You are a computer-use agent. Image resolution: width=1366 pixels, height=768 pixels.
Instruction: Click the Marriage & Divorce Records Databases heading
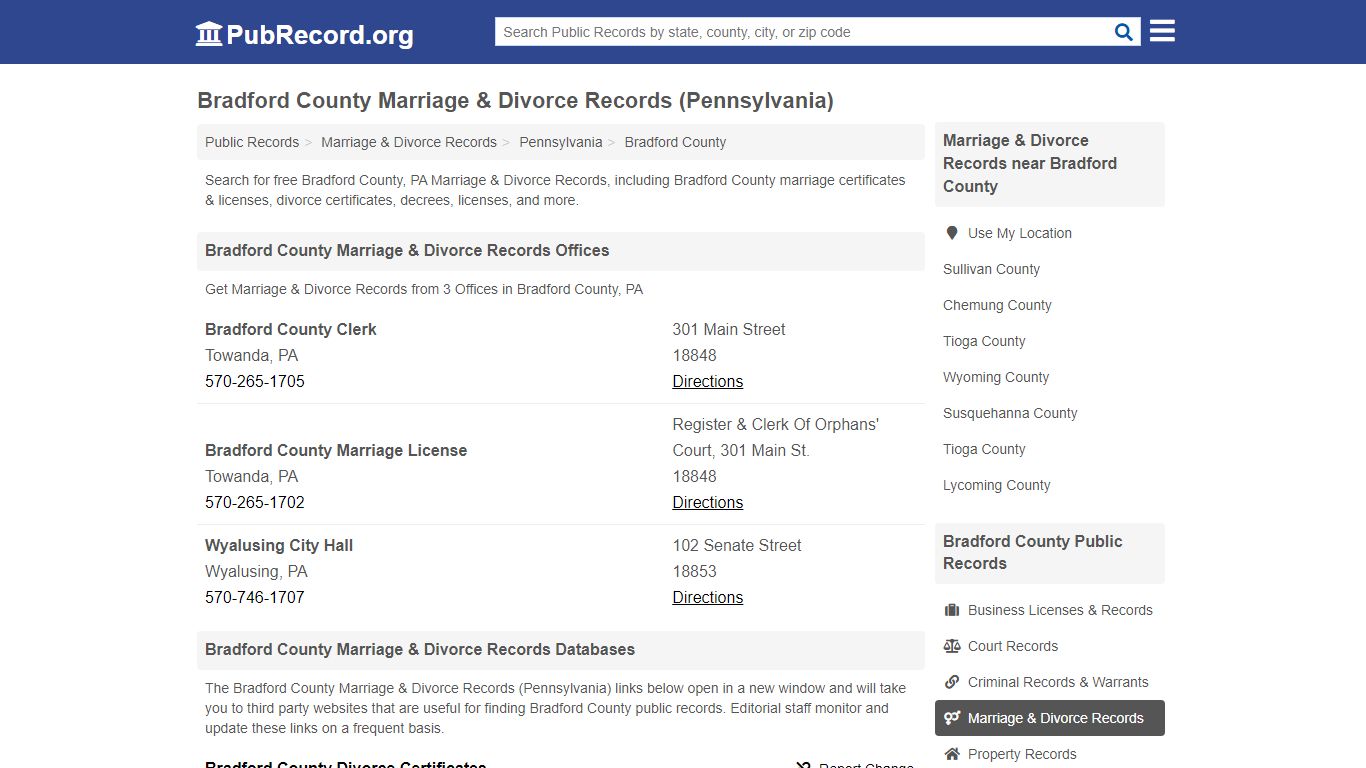(420, 649)
